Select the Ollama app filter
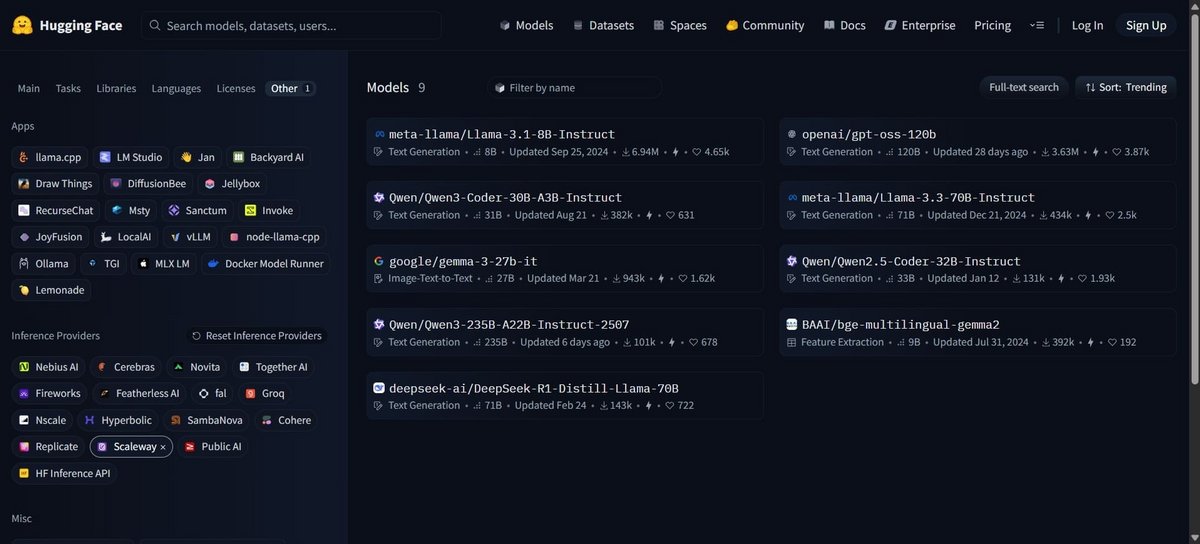The image size is (1200, 544). (44, 264)
